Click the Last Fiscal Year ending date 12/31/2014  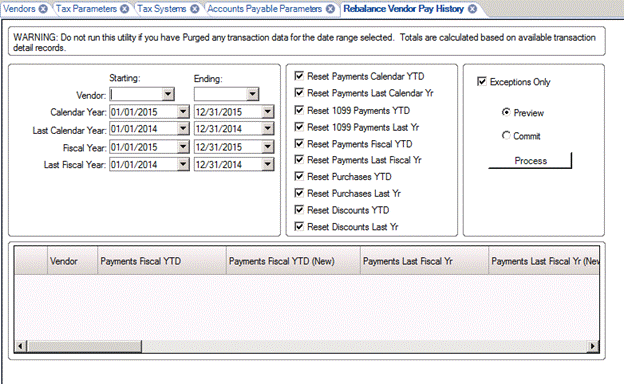point(218,164)
